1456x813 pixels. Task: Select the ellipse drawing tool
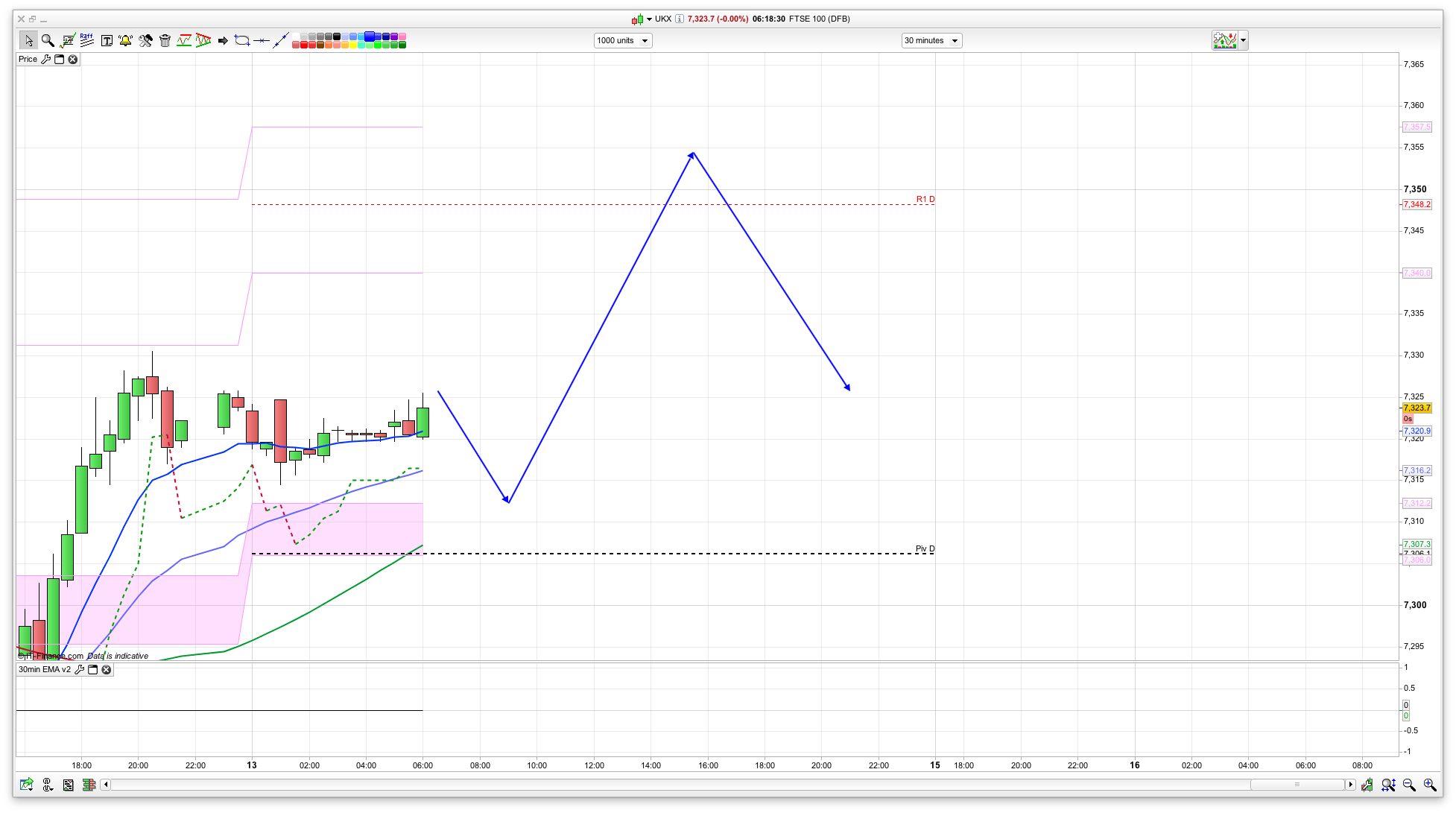[x=241, y=40]
